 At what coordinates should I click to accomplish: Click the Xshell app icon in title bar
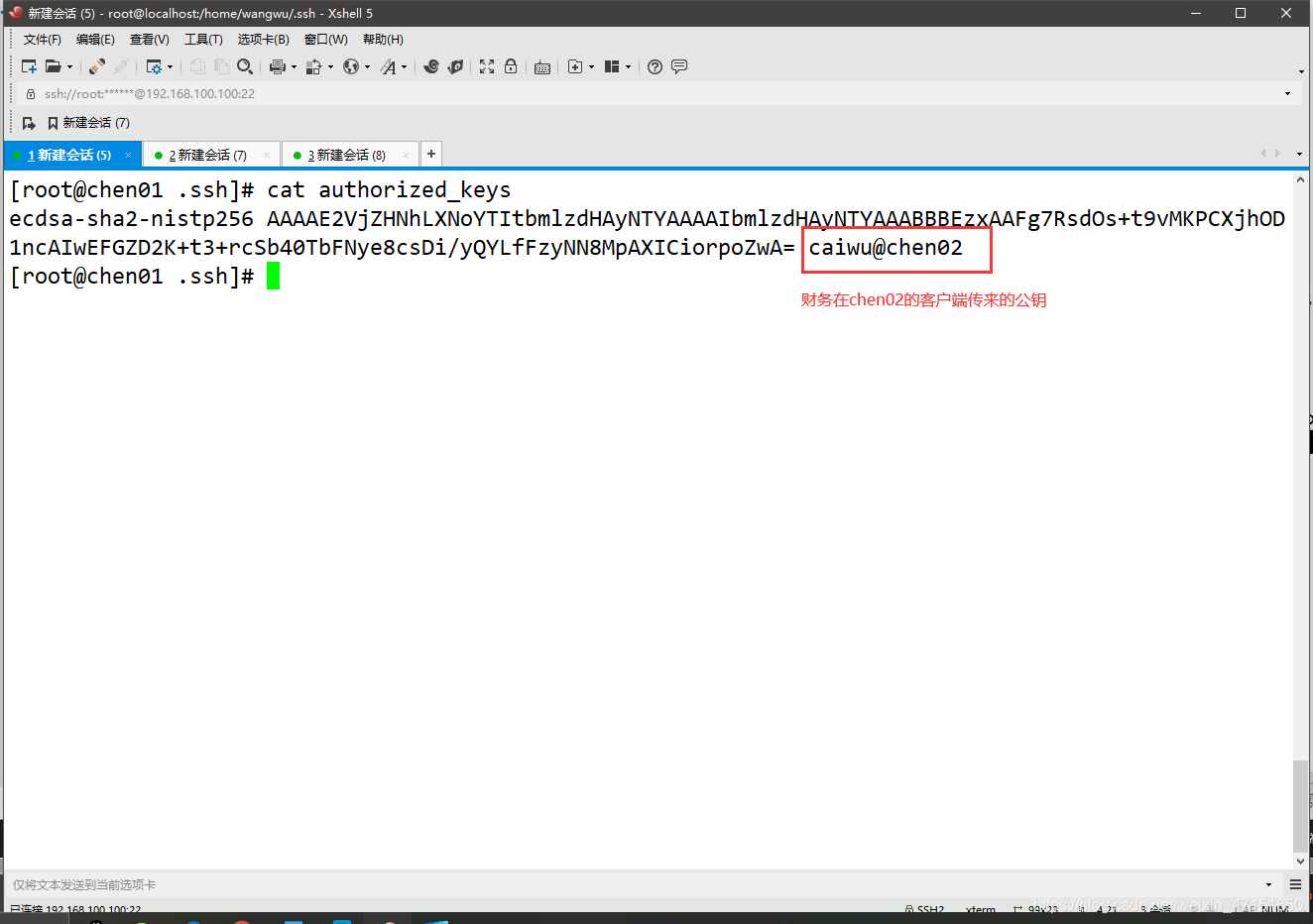pyautogui.click(x=15, y=13)
